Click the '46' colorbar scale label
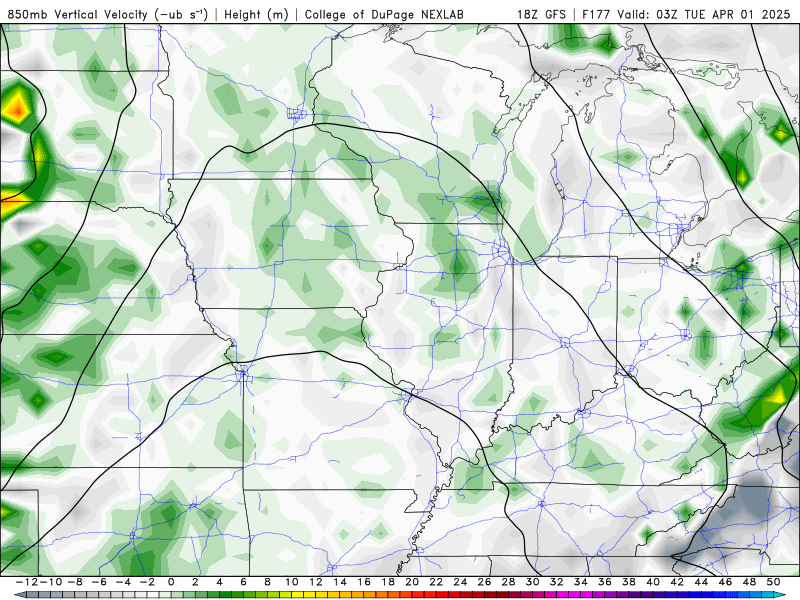Screen dimensions: 800x600 [725, 582]
